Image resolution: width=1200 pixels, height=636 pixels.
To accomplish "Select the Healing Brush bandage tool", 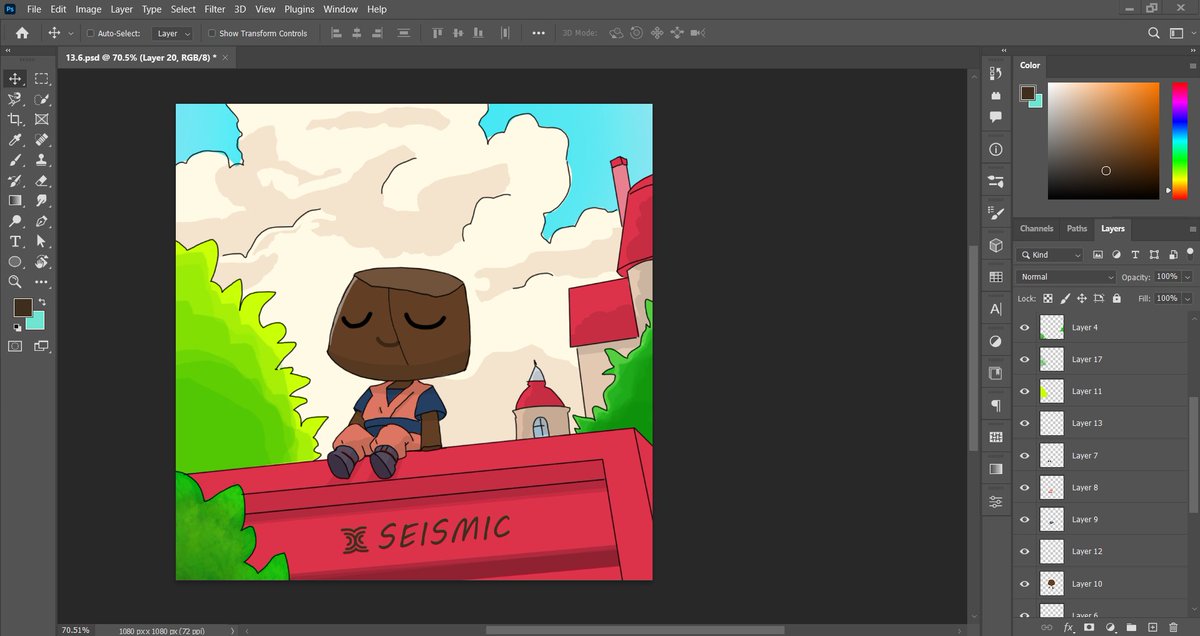I will [42, 140].
